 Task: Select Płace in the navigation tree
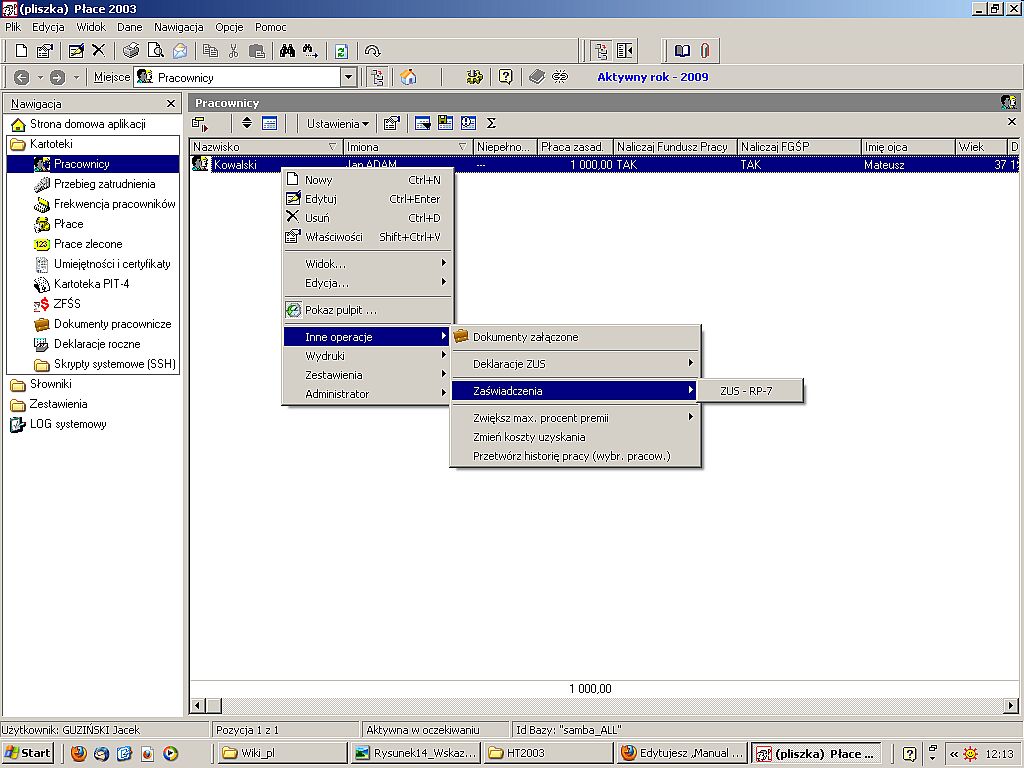click(69, 224)
